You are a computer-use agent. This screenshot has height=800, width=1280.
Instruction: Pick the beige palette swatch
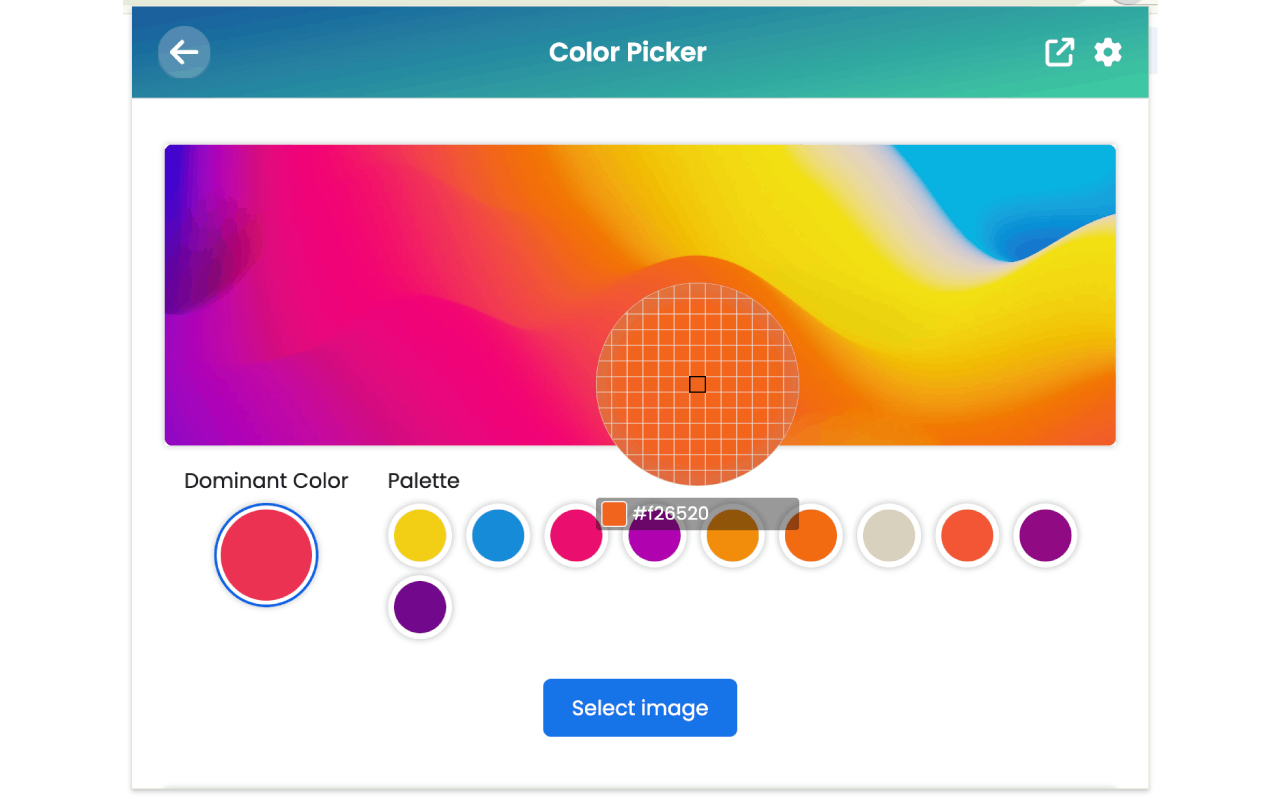(889, 535)
